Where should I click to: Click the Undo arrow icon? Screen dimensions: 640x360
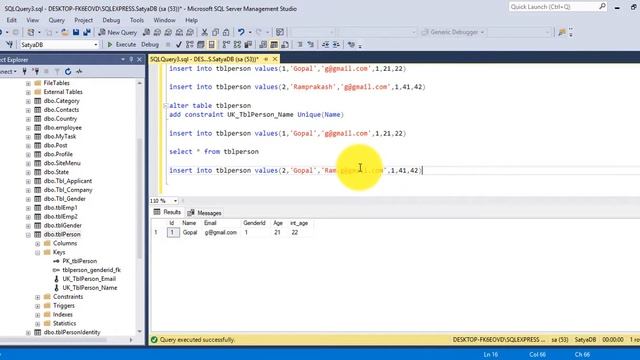[241, 32]
